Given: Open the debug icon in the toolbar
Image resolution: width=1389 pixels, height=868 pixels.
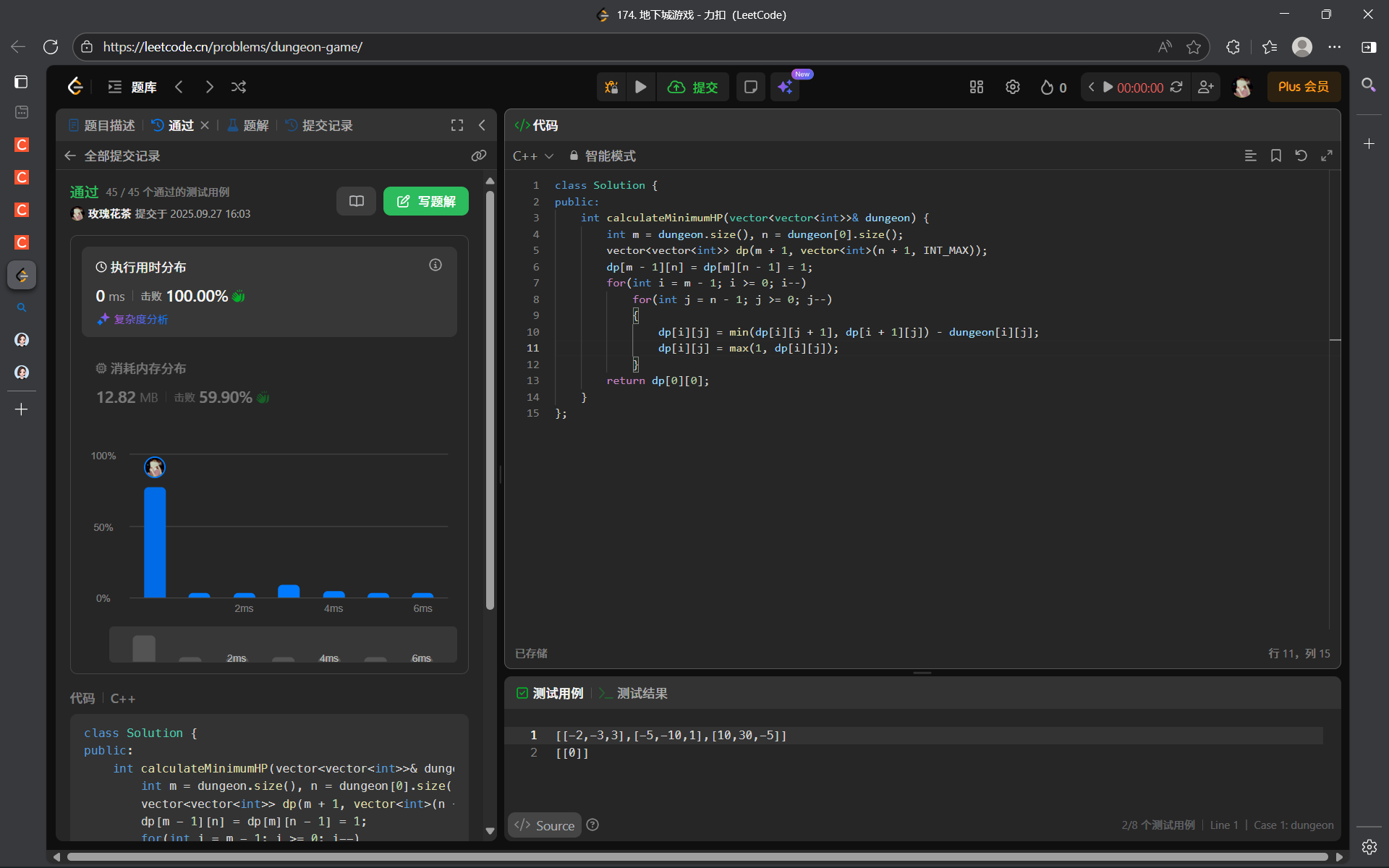Looking at the screenshot, I should coord(611,87).
